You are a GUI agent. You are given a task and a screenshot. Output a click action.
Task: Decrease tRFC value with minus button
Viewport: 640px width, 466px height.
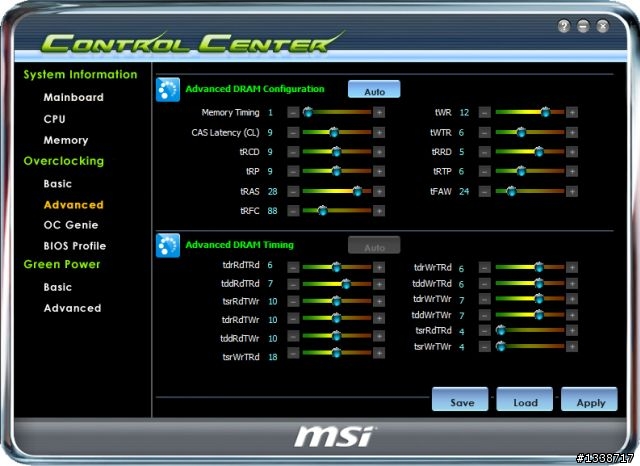click(293, 211)
